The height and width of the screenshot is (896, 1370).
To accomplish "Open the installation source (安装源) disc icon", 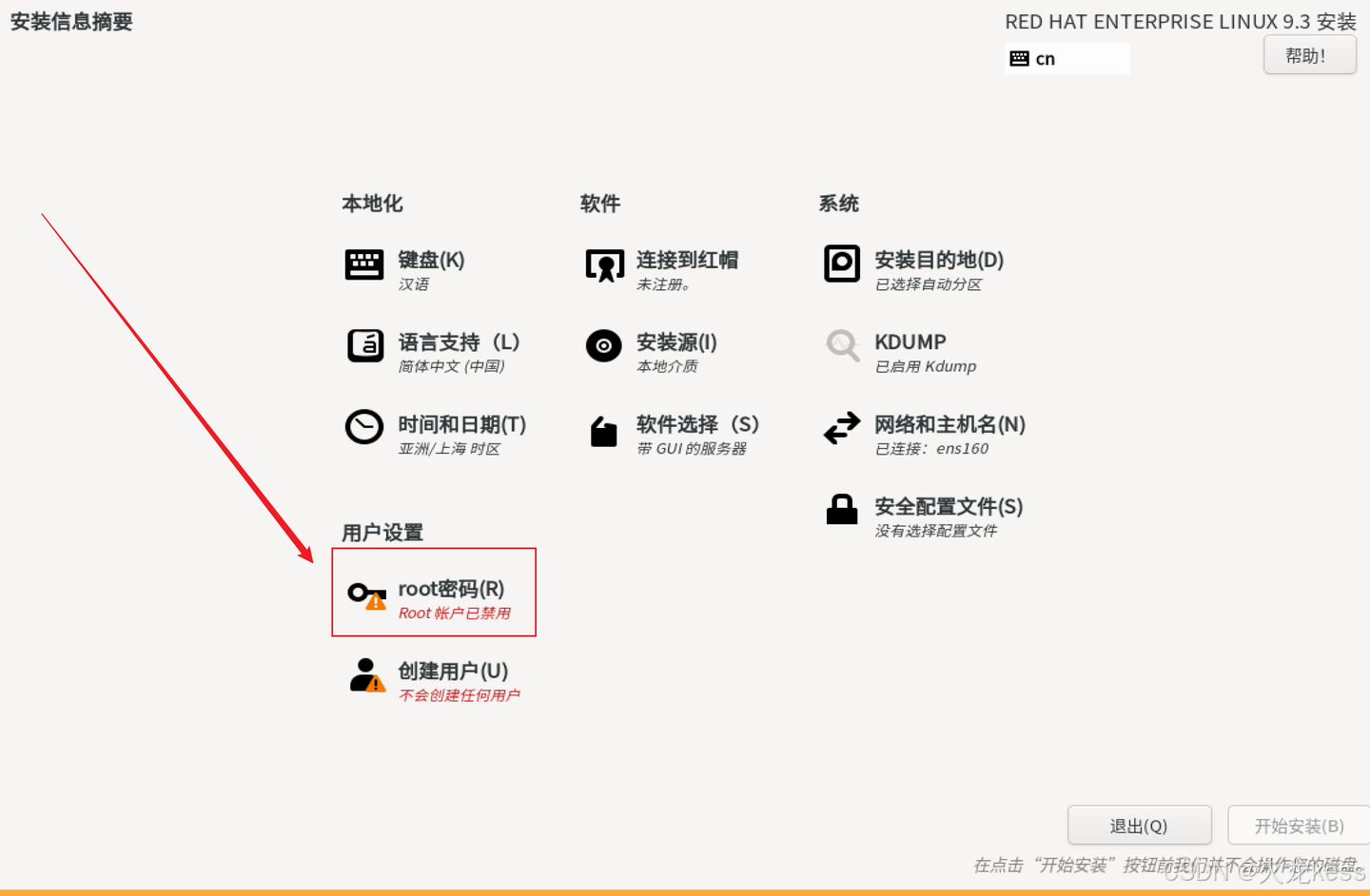I will click(603, 346).
